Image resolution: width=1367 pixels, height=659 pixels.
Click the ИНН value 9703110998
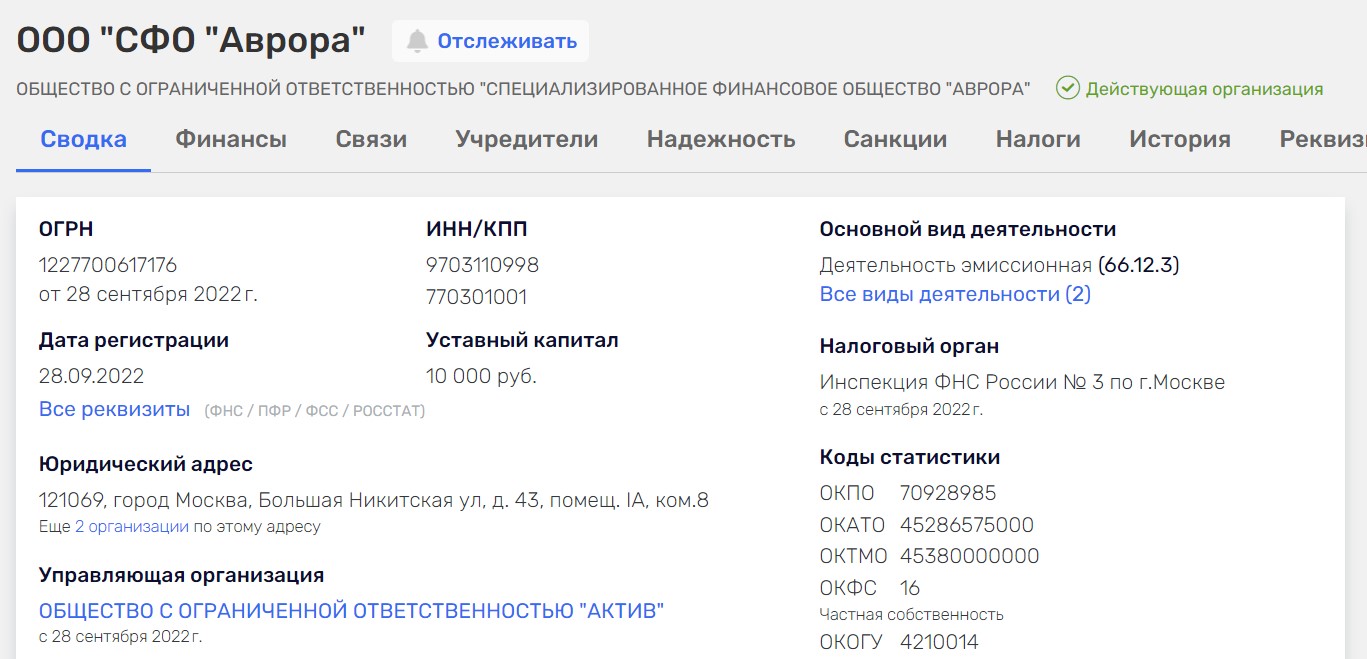coord(482,265)
